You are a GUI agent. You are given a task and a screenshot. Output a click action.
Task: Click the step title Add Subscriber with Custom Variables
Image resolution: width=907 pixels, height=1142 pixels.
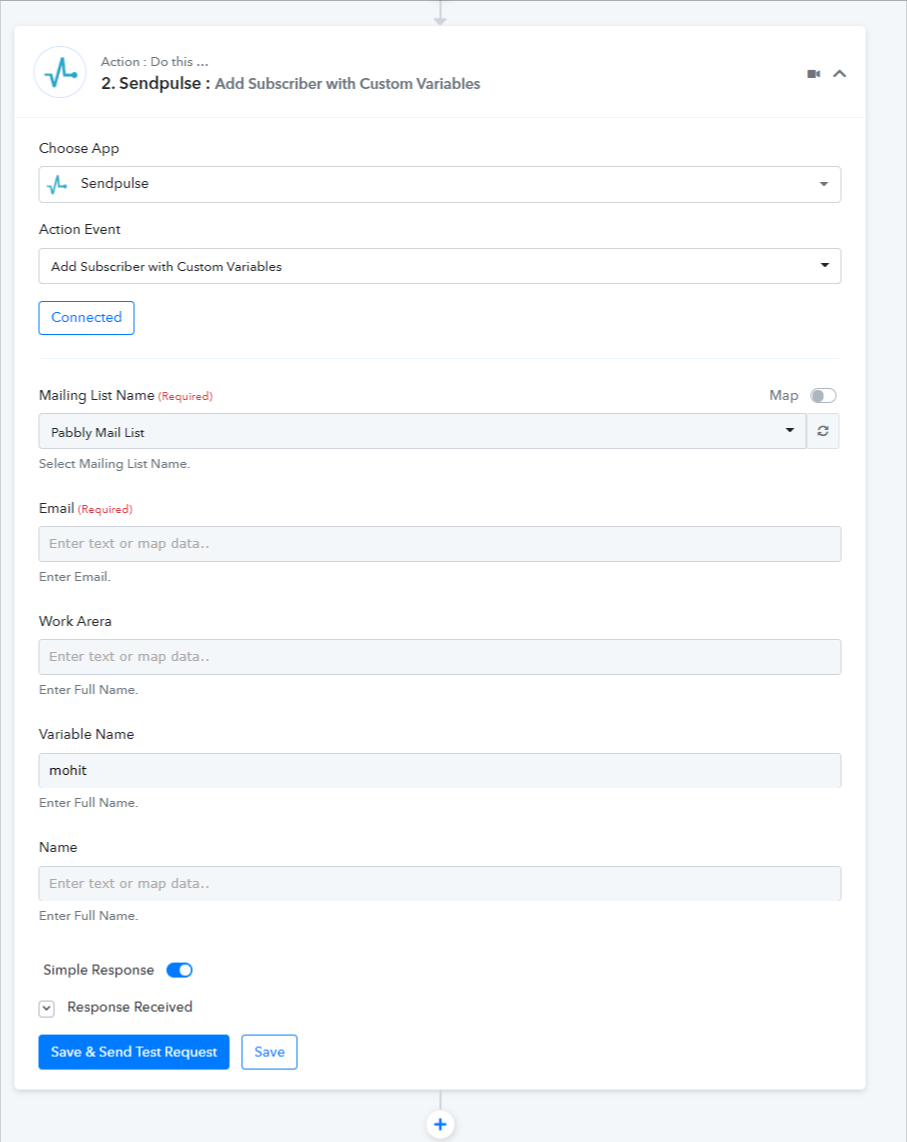pos(348,84)
